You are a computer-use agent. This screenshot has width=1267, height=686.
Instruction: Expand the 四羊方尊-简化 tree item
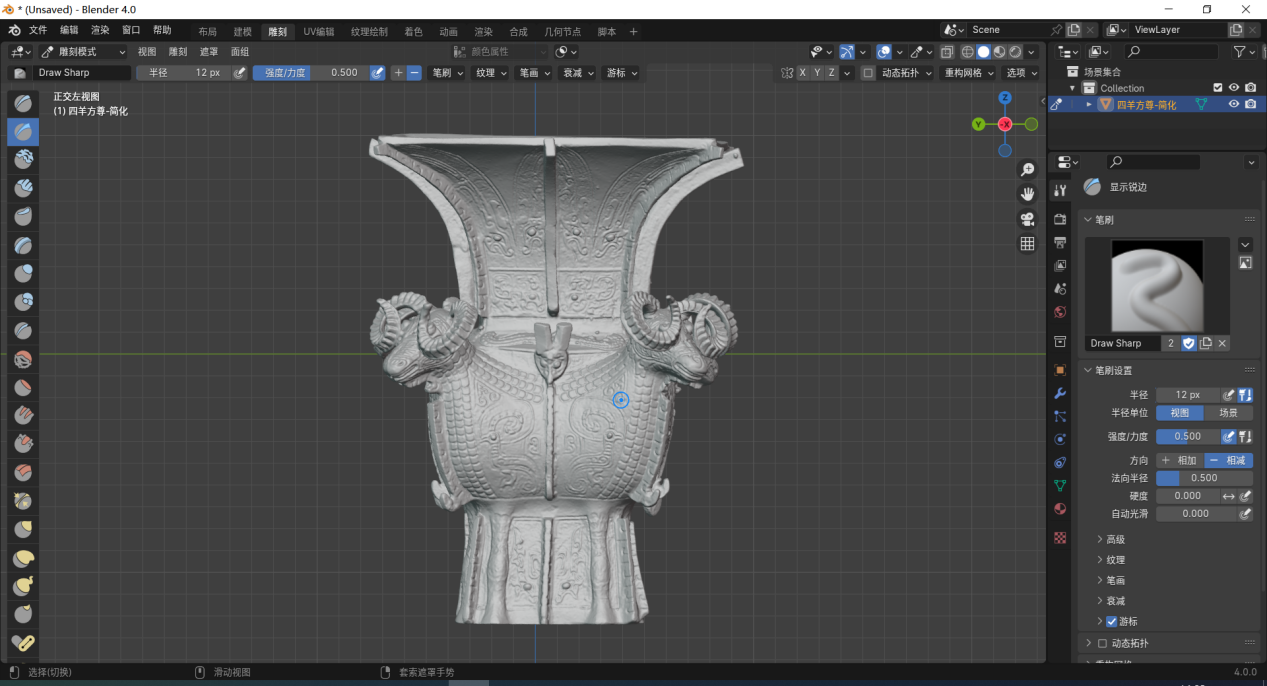1089,104
